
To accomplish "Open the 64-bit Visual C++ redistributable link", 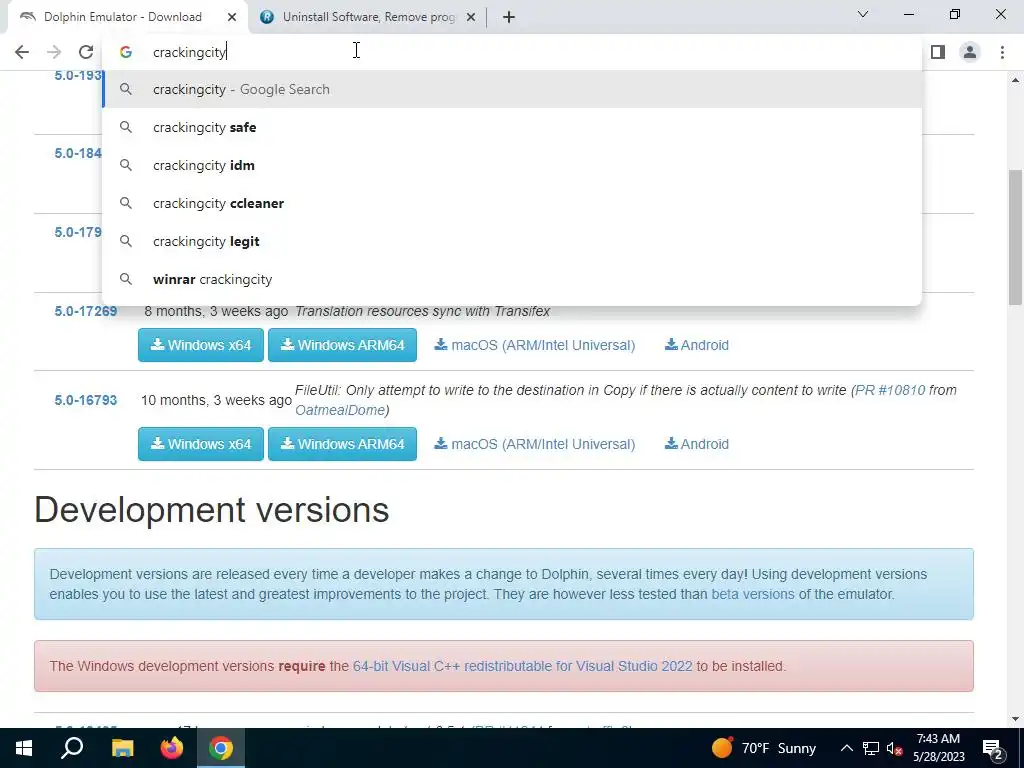I will pos(522,666).
